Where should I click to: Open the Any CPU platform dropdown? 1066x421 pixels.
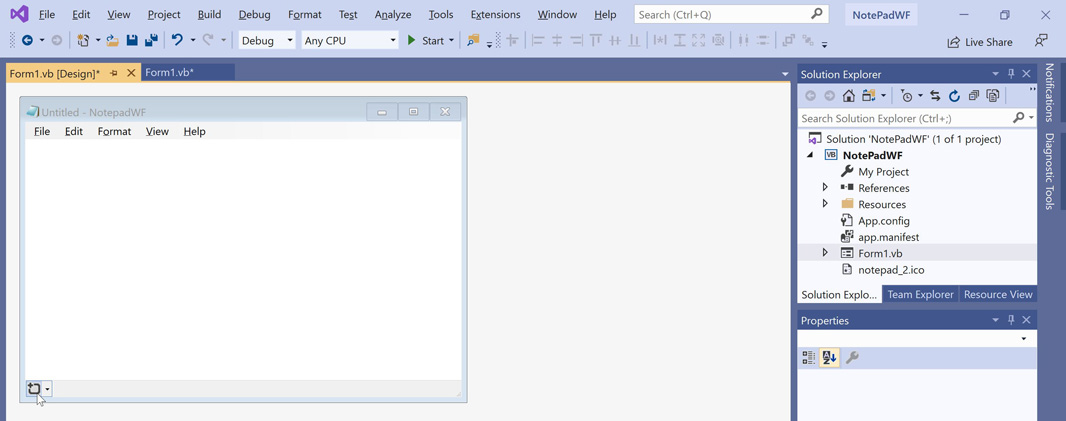click(349, 41)
